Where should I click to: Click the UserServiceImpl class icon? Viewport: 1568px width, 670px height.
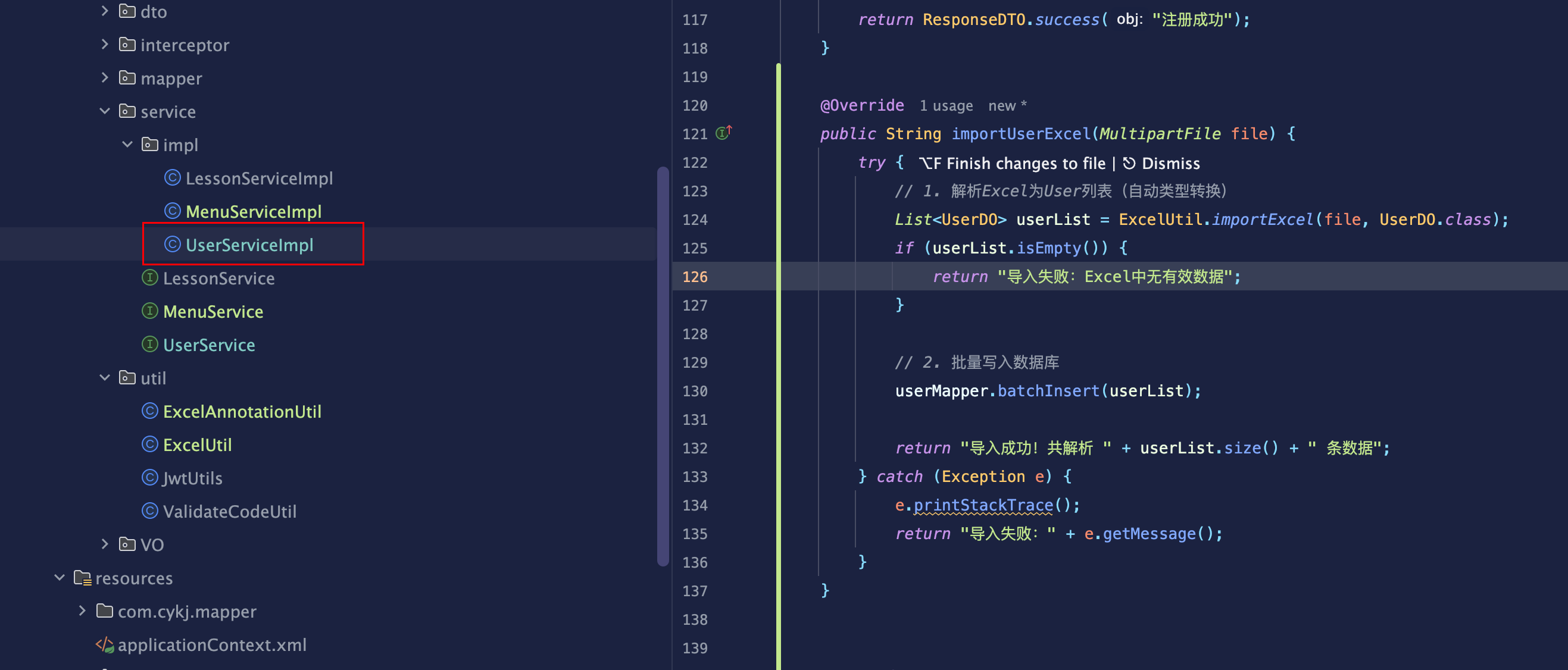[x=172, y=245]
